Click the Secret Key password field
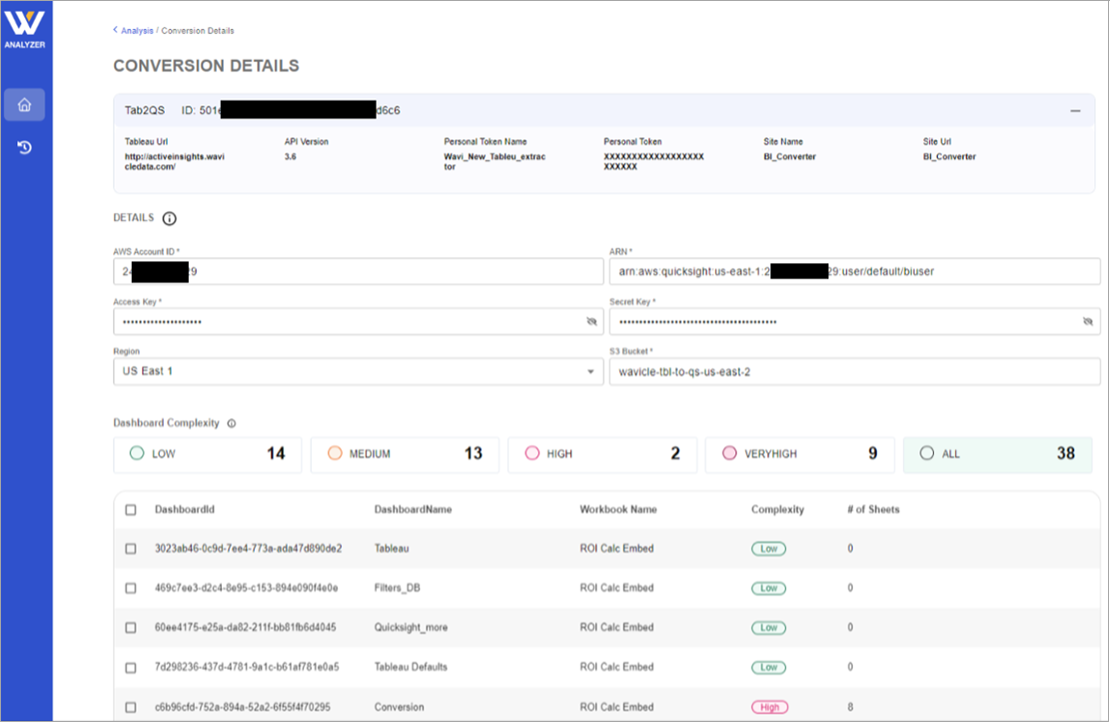 (x=854, y=321)
